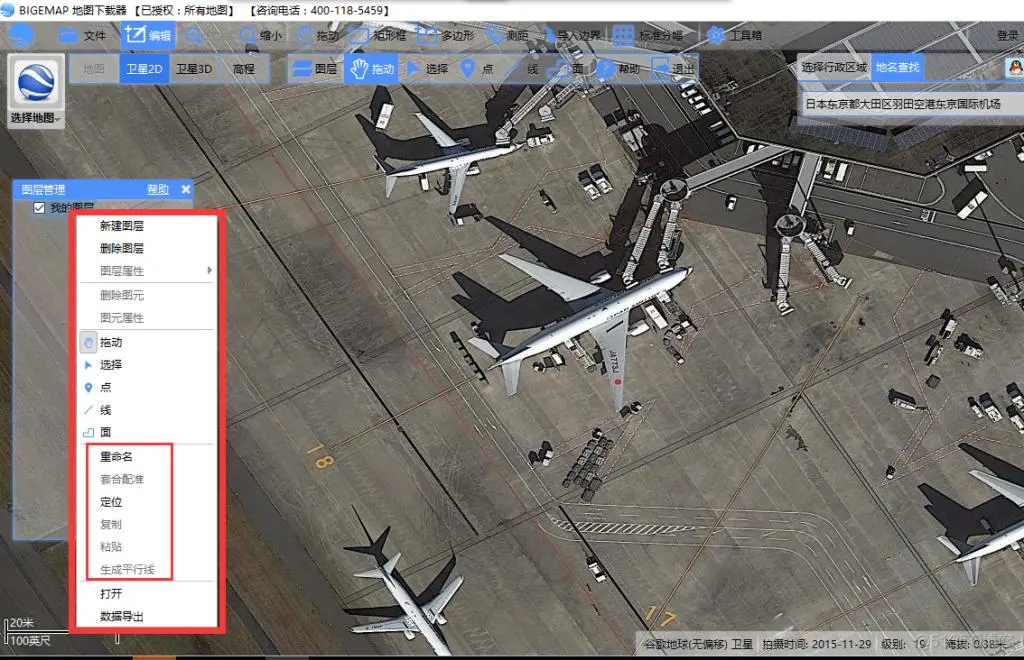This screenshot has width=1024, height=660.
Task: Toggle the 图层 layers panel button
Action: [x=315, y=69]
